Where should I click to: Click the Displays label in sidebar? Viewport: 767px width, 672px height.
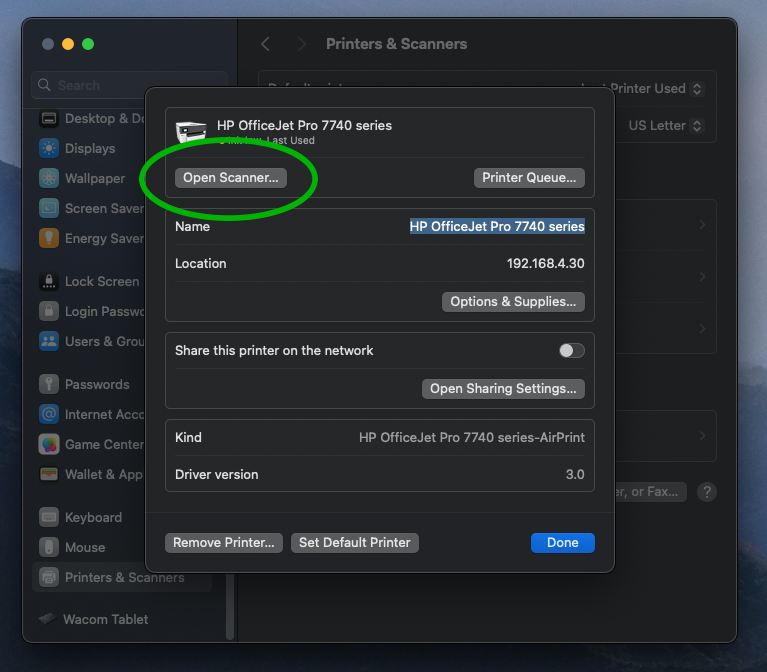pos(90,149)
